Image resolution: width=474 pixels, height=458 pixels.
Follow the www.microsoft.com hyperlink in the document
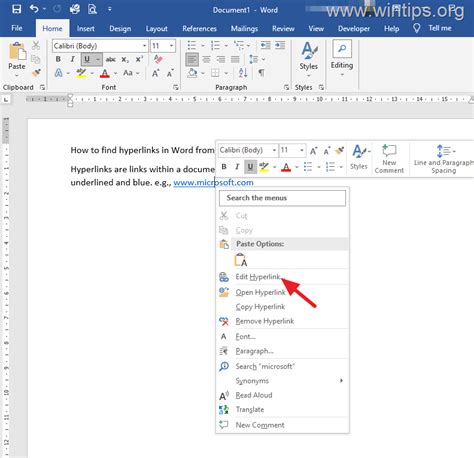(x=213, y=183)
